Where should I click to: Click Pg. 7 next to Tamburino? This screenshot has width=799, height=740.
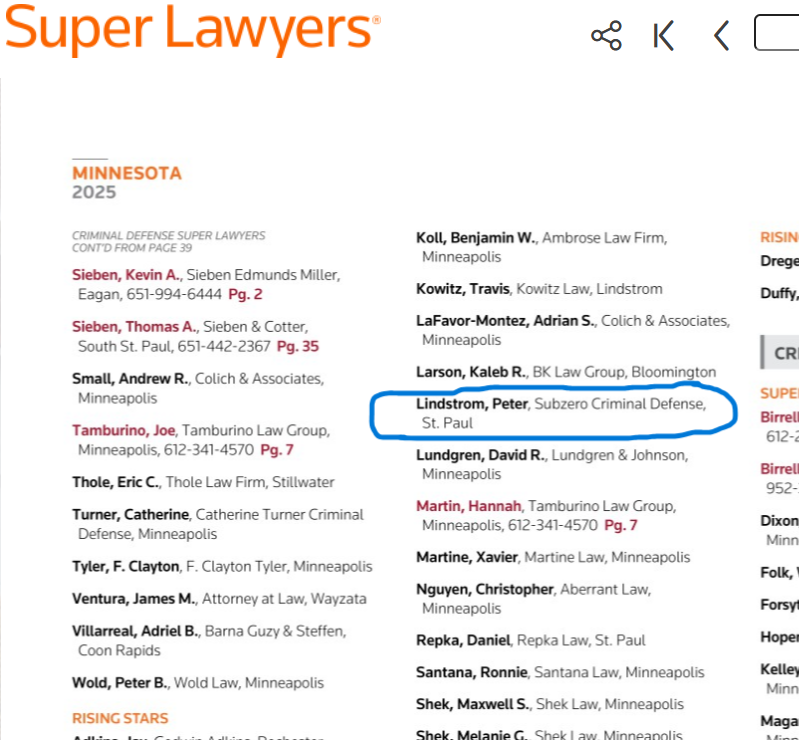(x=277, y=450)
